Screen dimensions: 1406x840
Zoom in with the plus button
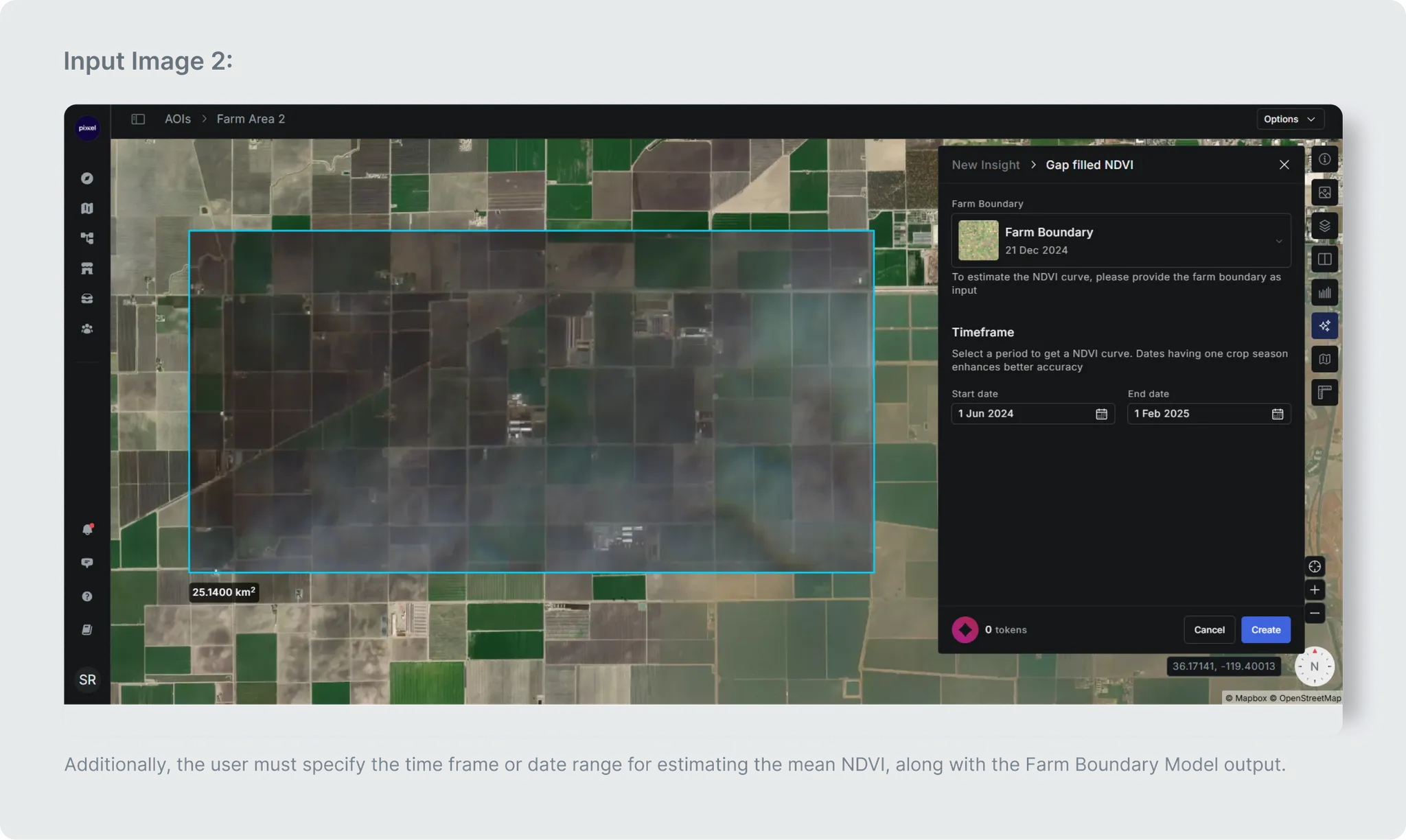tap(1315, 590)
